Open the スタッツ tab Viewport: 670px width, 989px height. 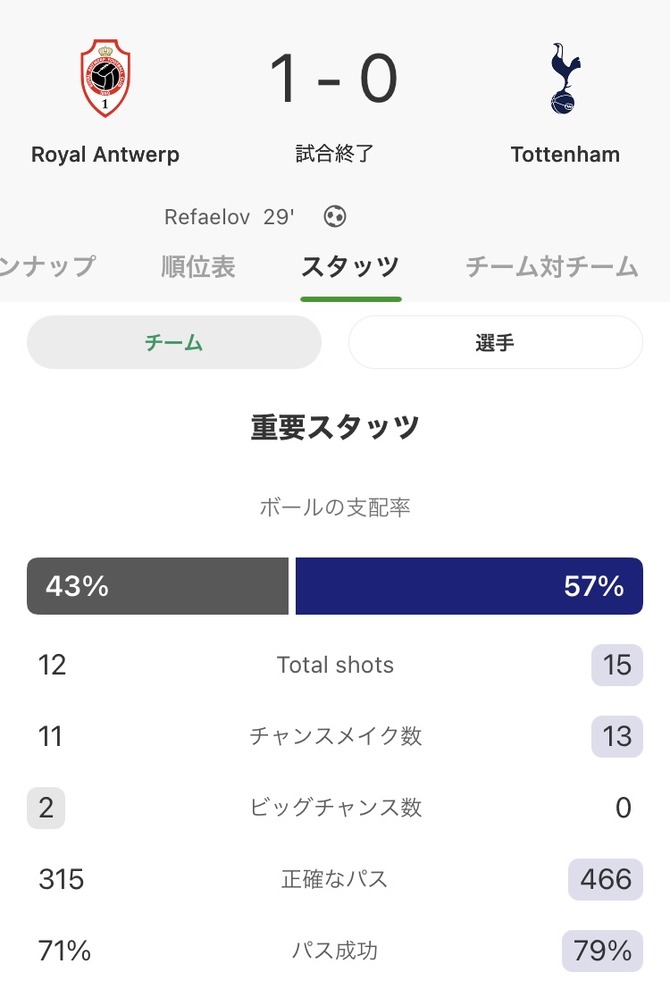point(350,266)
